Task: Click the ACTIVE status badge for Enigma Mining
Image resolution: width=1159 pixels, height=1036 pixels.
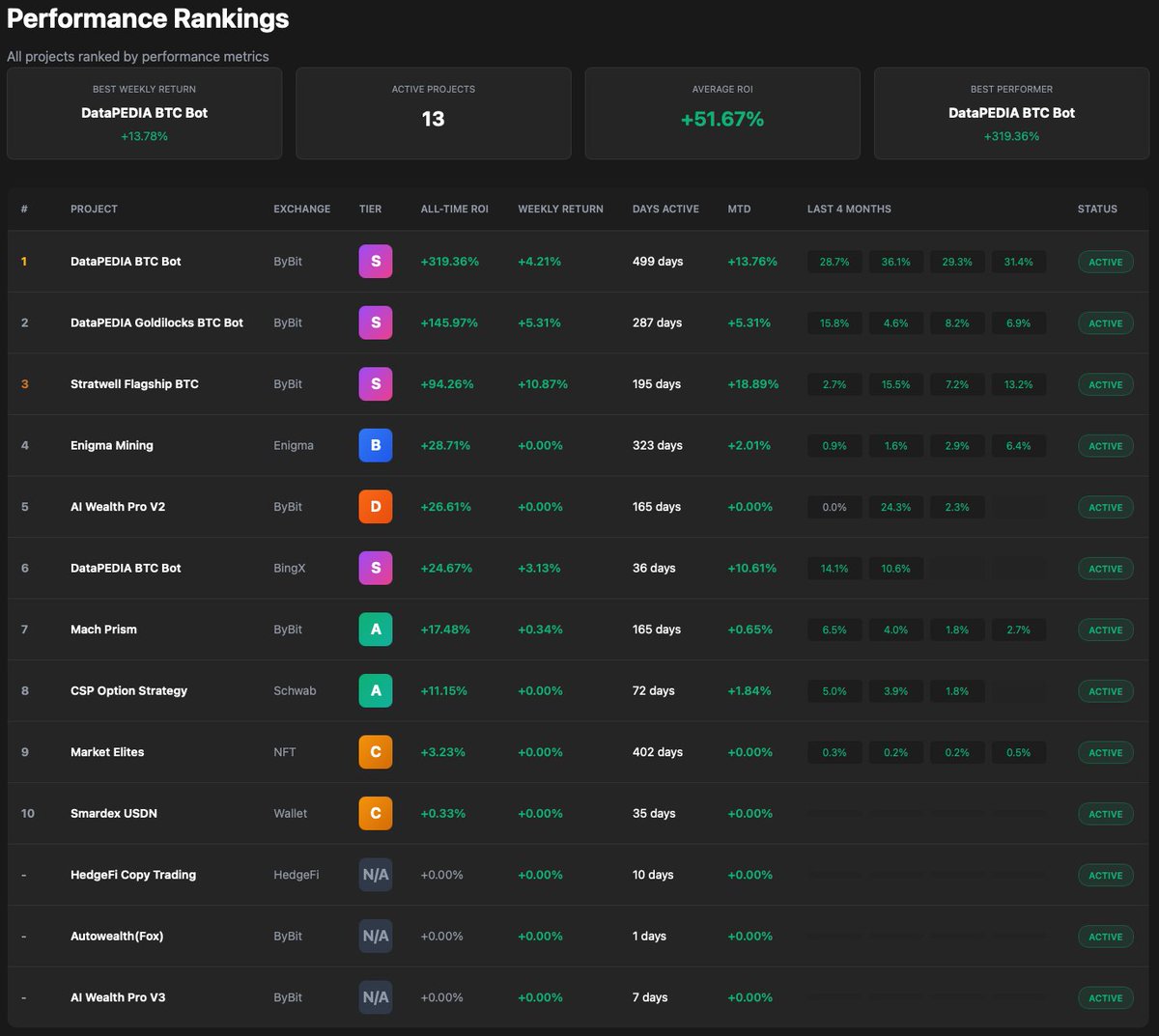Action: [x=1106, y=446]
